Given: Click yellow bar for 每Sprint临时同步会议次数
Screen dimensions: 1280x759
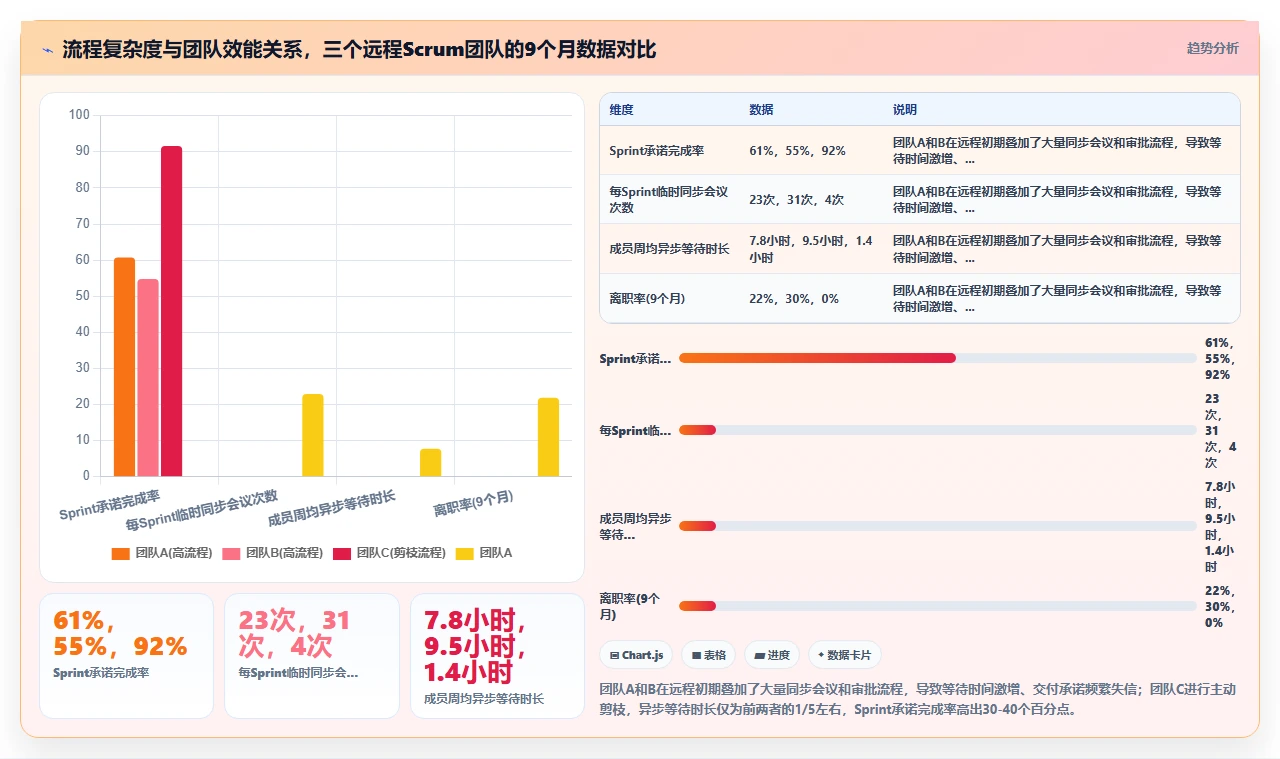Looking at the screenshot, I should [x=313, y=435].
